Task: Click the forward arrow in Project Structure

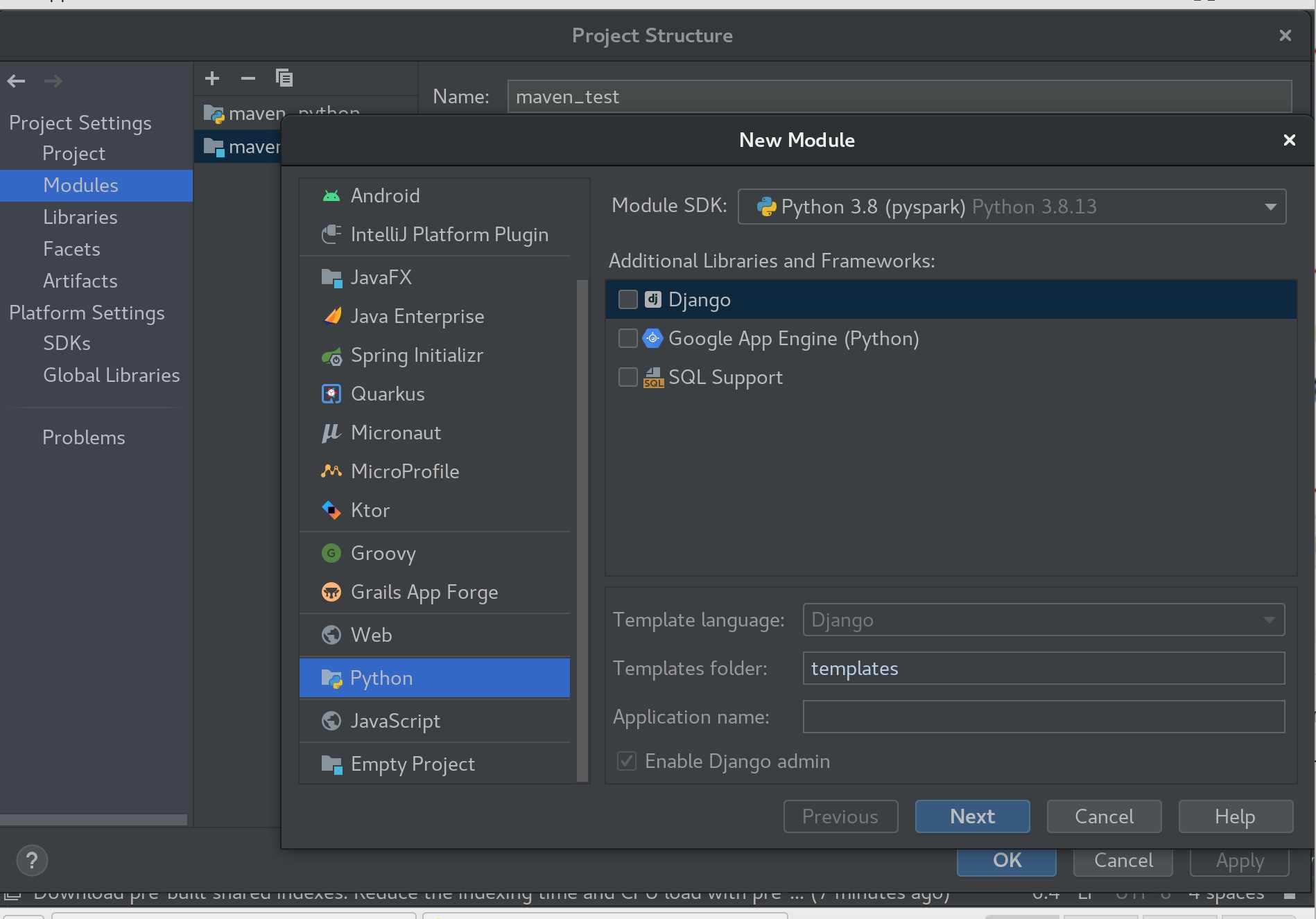Action: pos(53,81)
